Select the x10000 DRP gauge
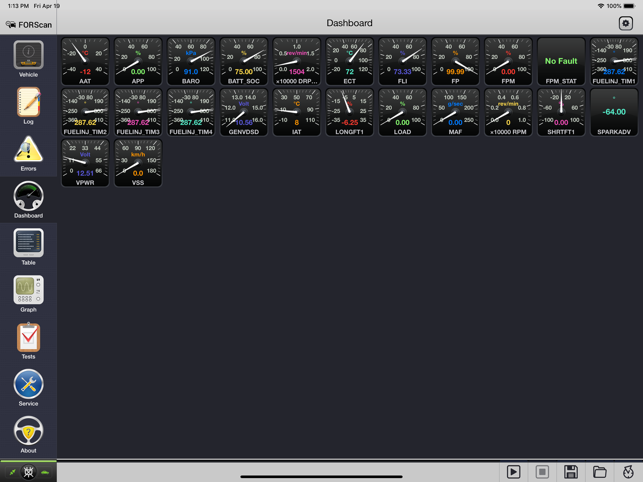 [297, 62]
